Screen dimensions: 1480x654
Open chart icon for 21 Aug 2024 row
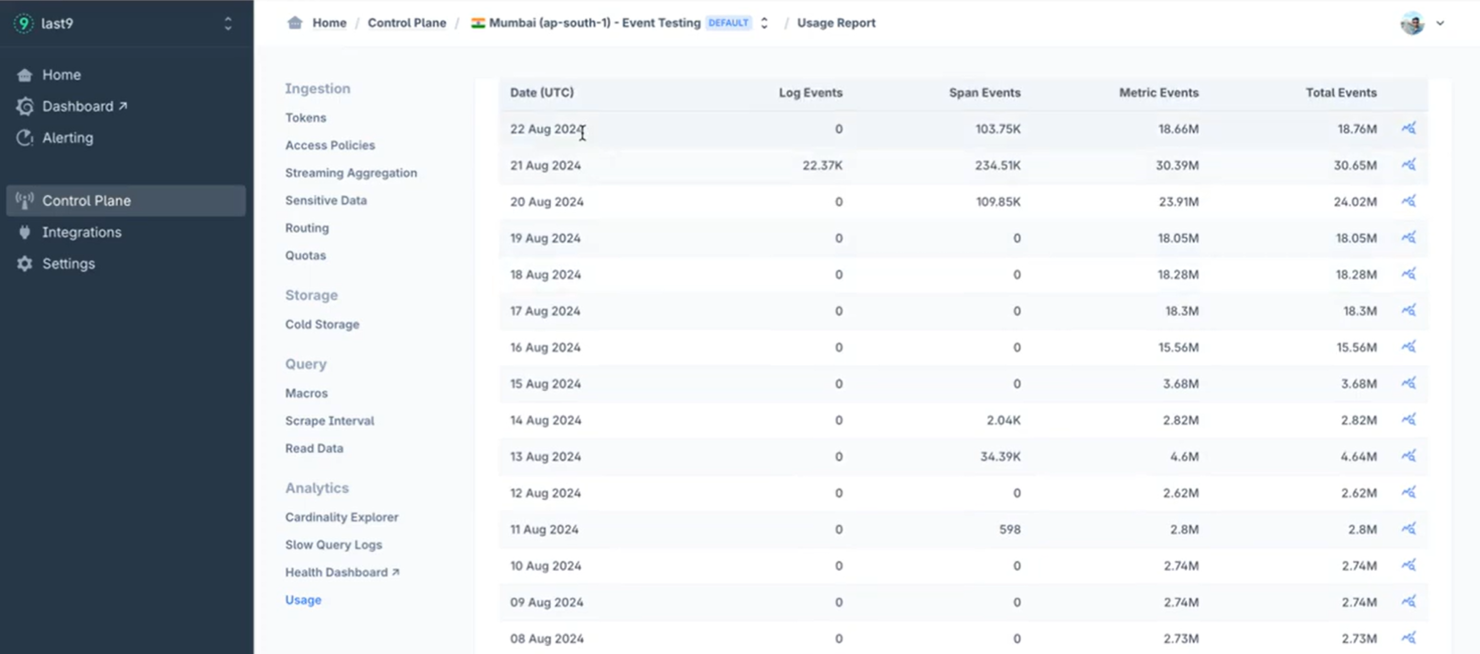1408,165
